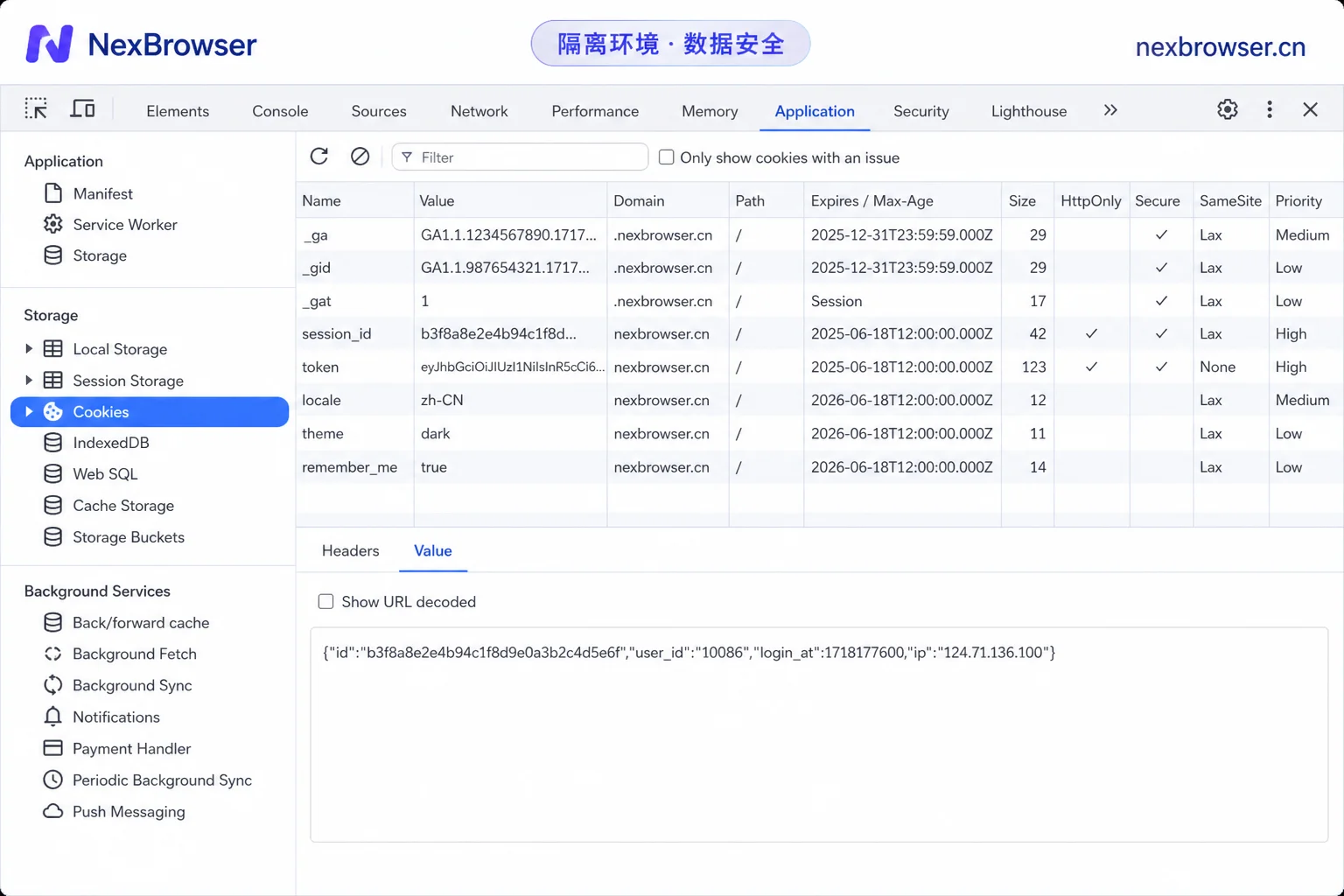Click the Payment Handler card icon
This screenshot has height=896, width=1344.
[53, 748]
